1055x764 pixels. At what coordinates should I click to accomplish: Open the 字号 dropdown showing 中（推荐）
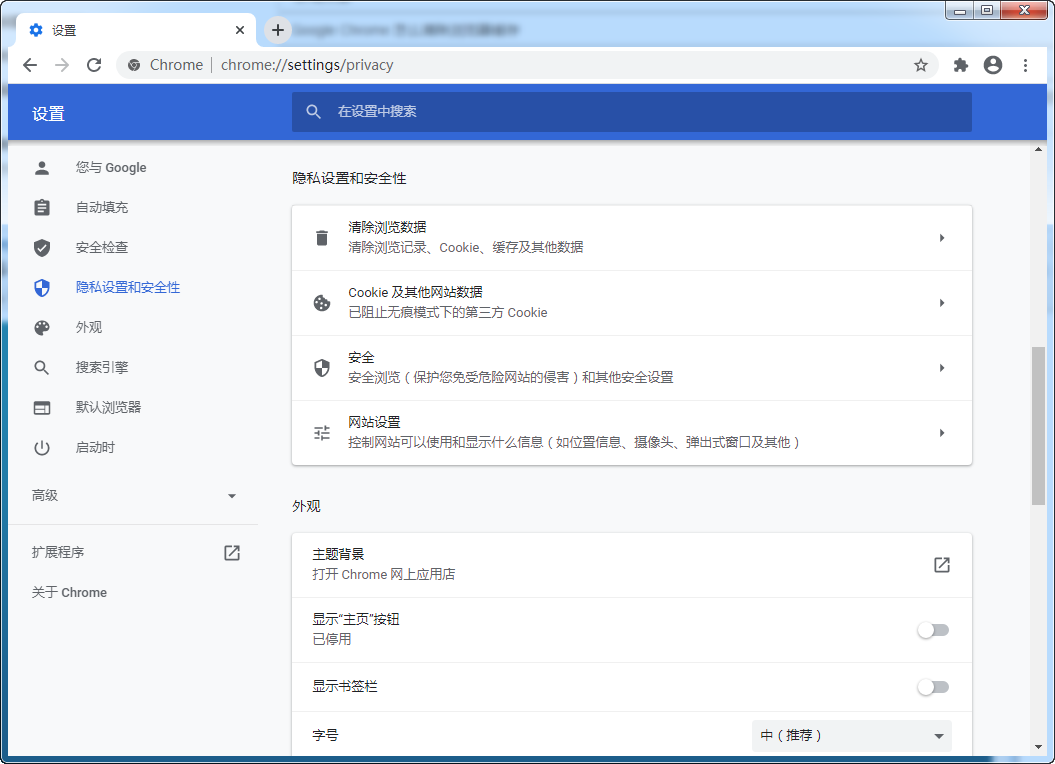click(x=850, y=735)
